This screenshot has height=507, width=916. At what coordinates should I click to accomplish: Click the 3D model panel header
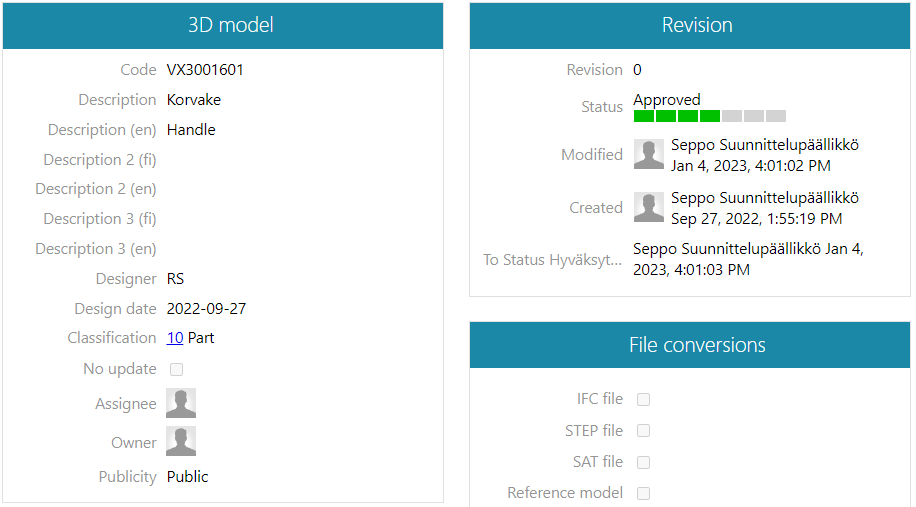[223, 26]
